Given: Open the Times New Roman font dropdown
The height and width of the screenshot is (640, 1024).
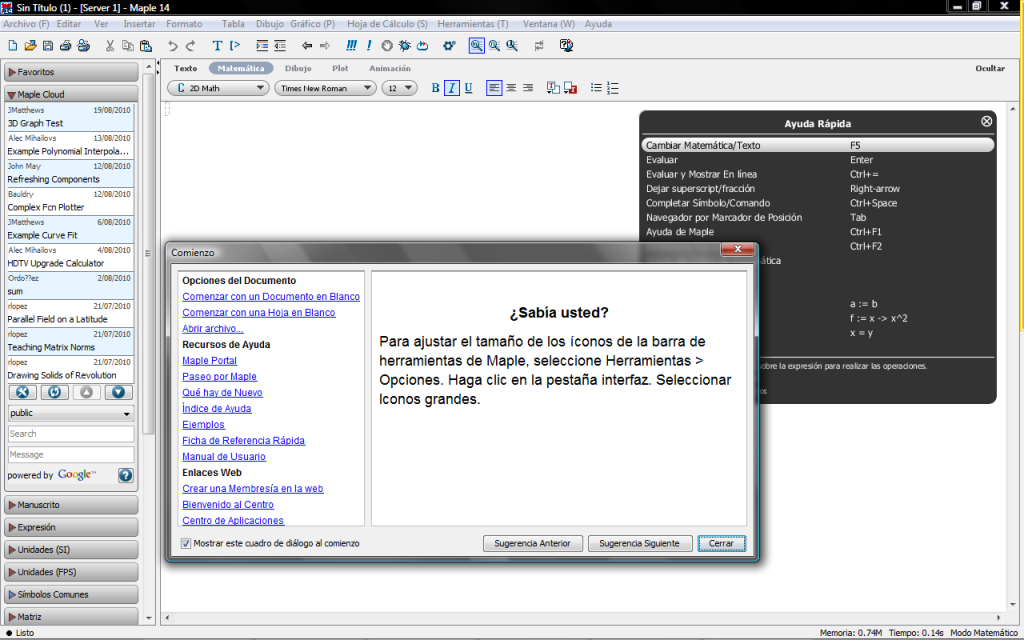Looking at the screenshot, I should (325, 88).
